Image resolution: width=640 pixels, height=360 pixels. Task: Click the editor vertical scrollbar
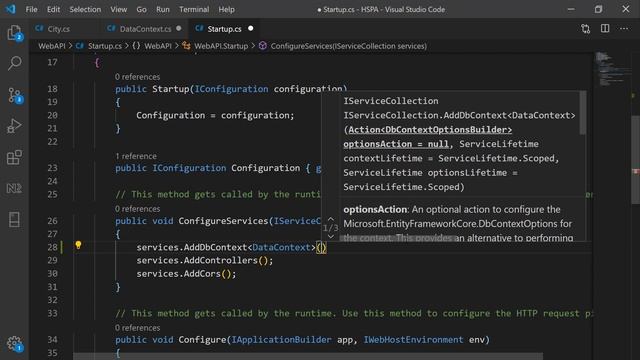pyautogui.click(x=636, y=160)
